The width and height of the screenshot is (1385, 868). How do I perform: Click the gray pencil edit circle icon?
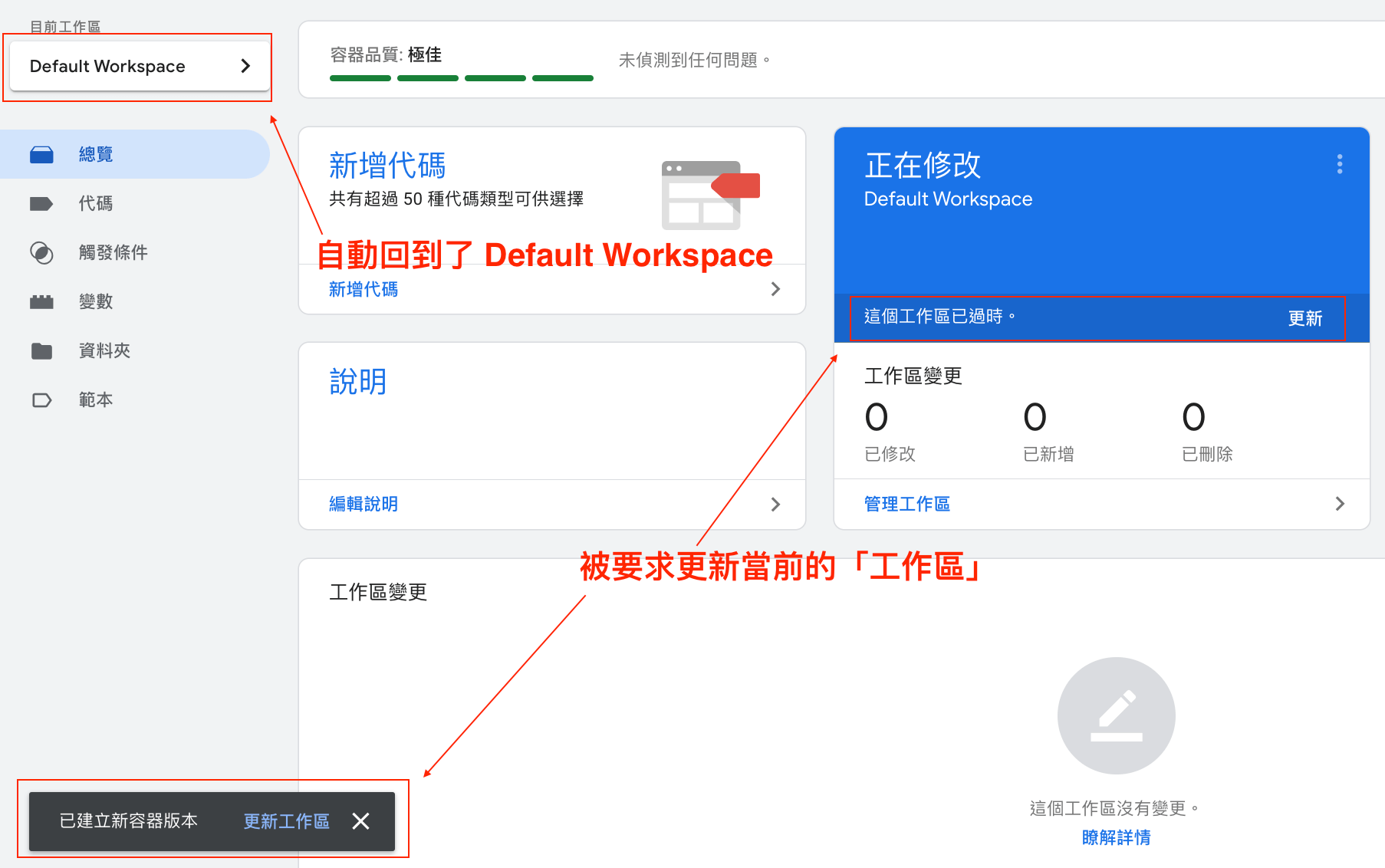[x=1116, y=715]
